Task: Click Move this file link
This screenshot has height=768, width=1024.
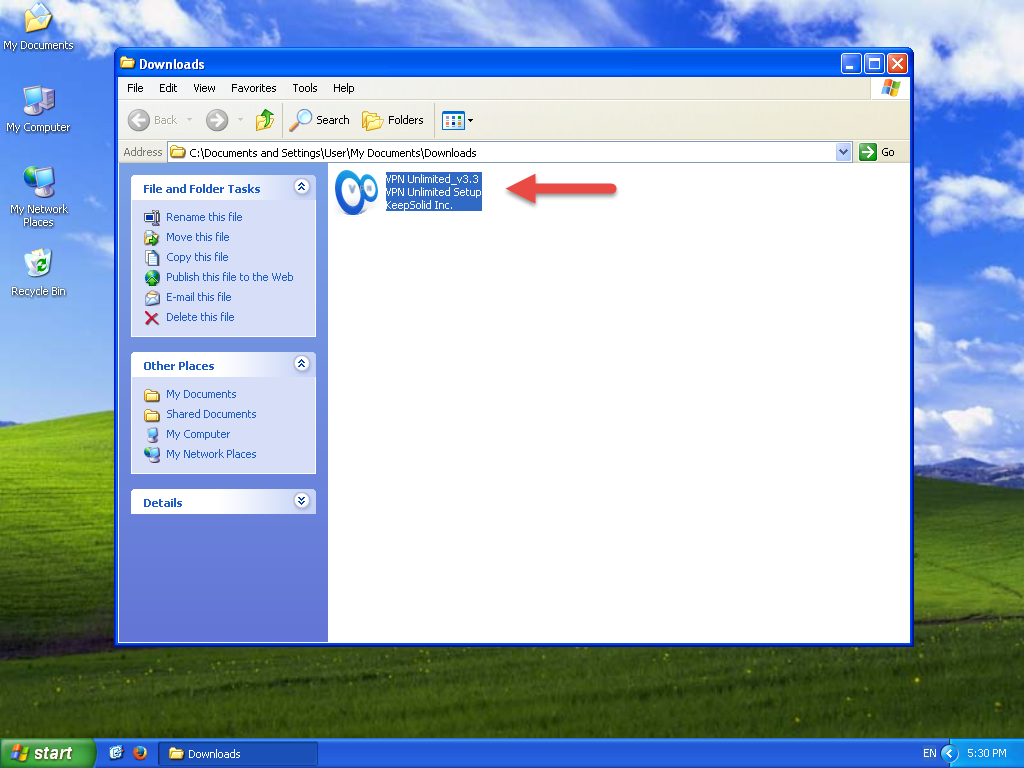Action: [197, 237]
